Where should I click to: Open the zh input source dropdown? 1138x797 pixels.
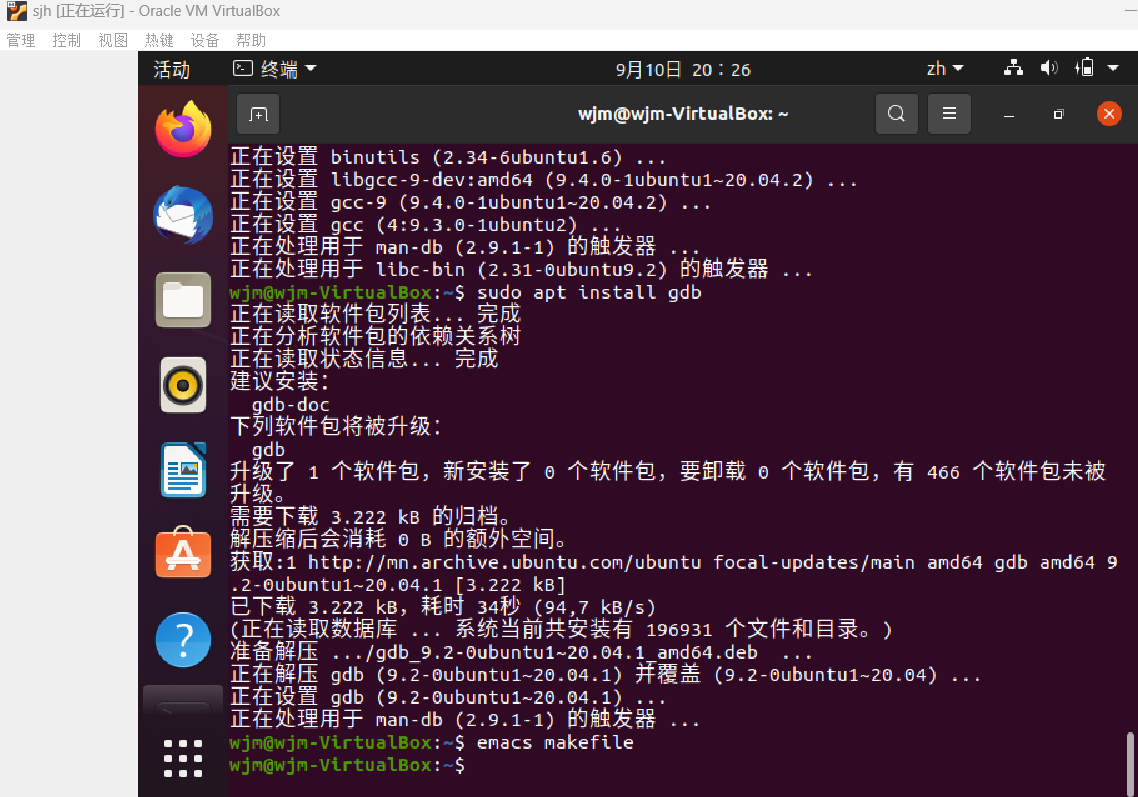tap(945, 69)
